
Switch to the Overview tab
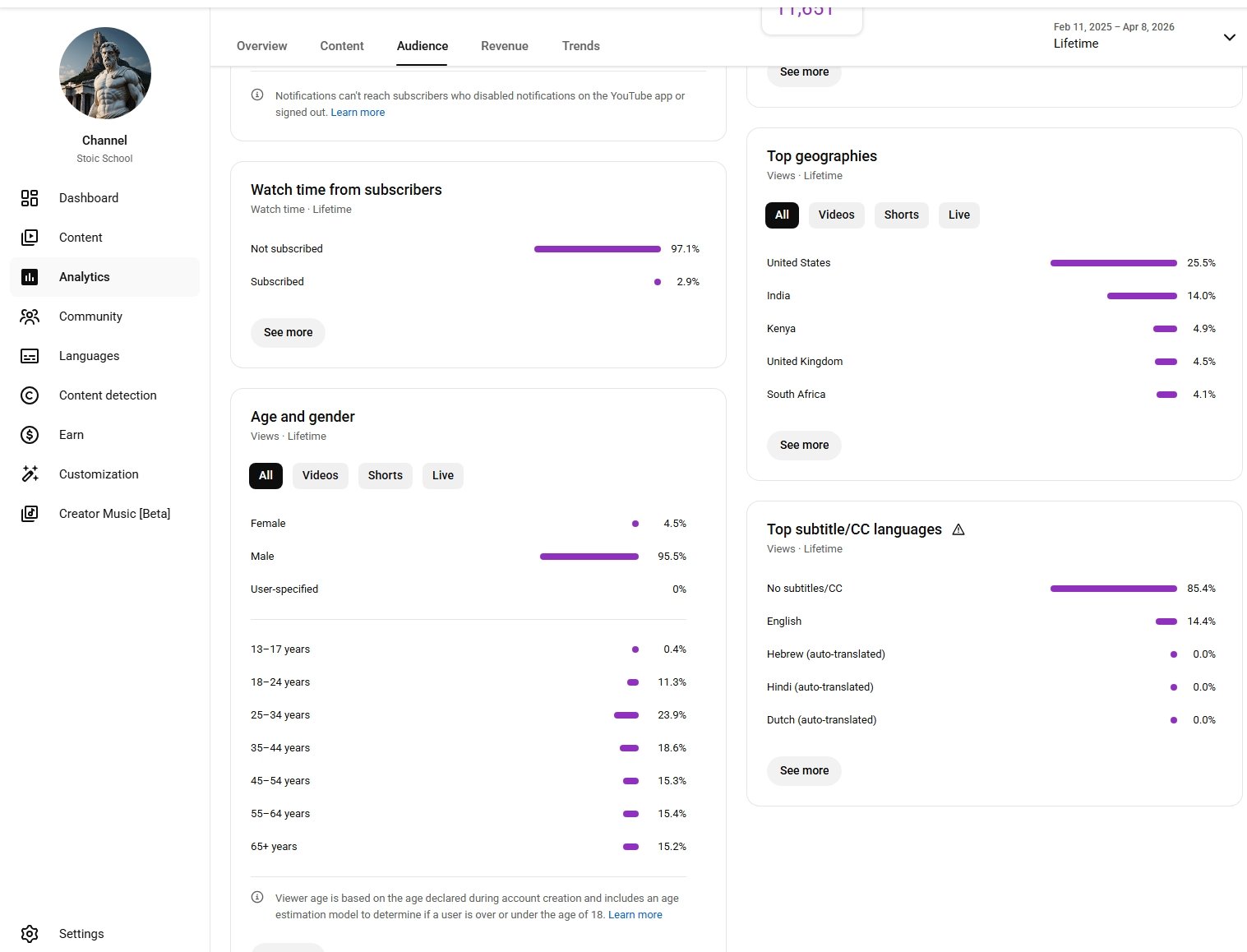point(261,46)
